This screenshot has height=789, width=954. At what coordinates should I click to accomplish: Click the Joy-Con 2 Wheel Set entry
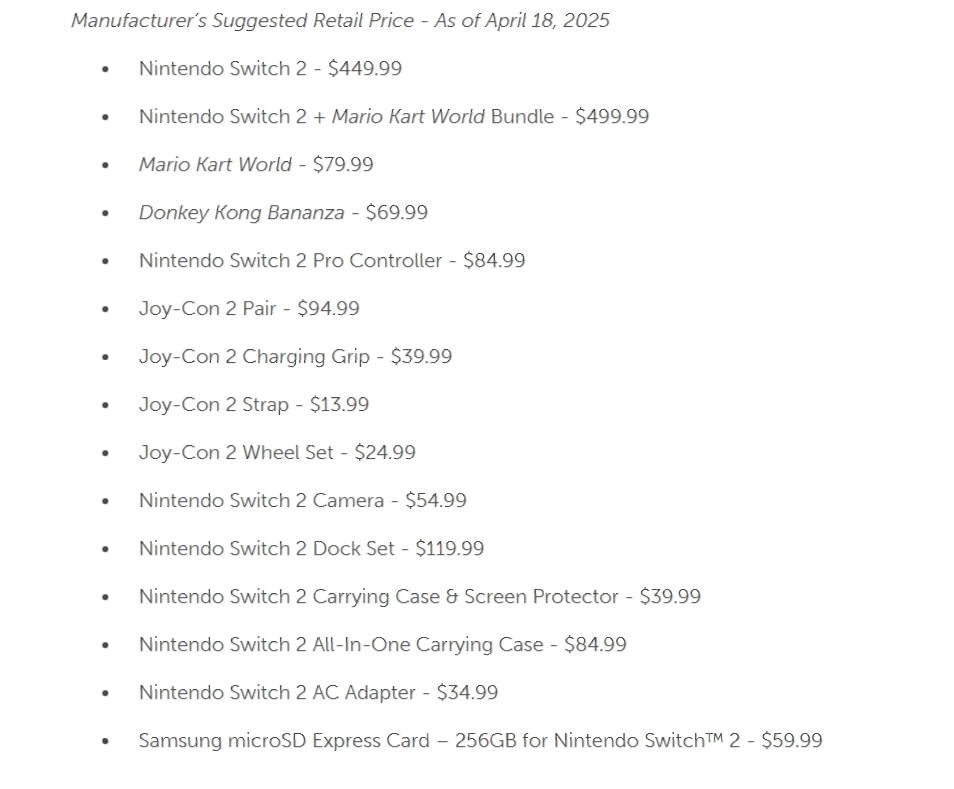click(277, 453)
